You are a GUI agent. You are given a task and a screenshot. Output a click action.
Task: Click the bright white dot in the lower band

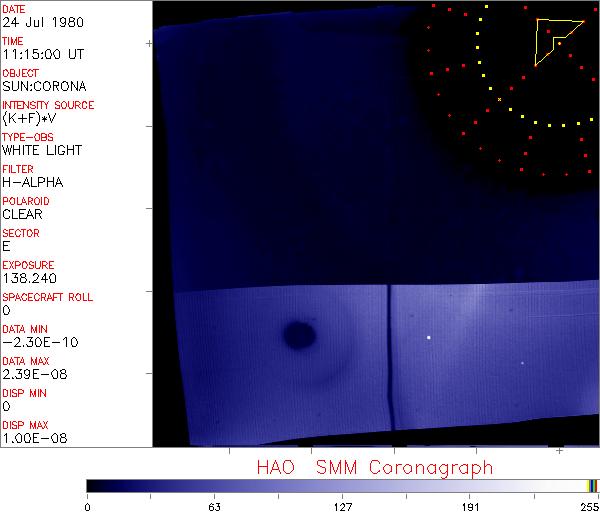[428, 338]
